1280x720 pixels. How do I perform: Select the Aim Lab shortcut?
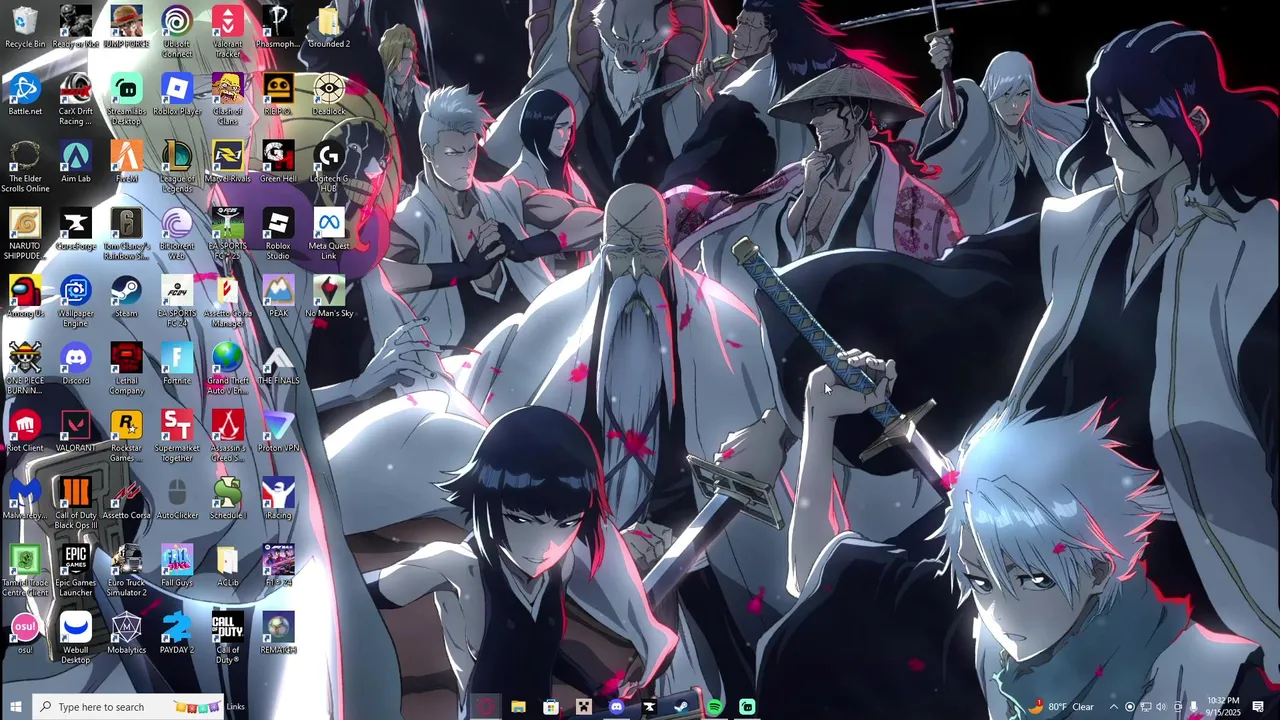coord(76,162)
